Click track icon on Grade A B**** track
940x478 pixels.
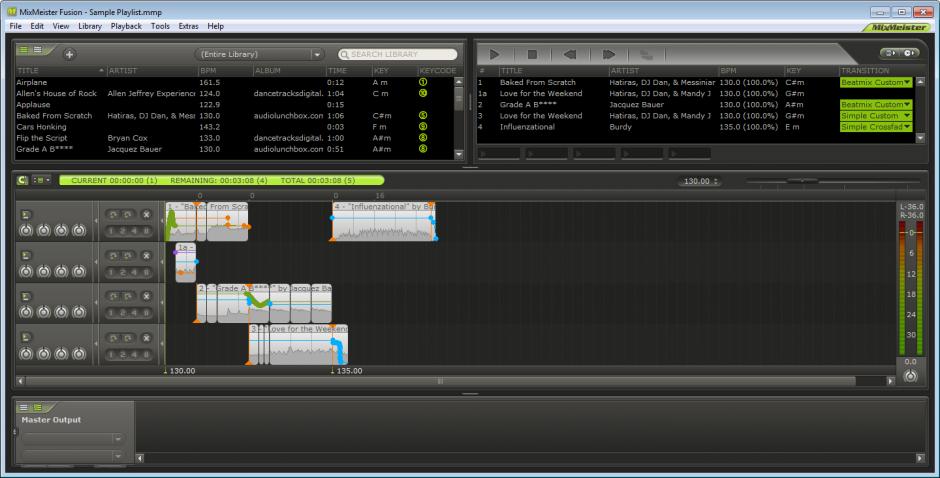(x=26, y=296)
